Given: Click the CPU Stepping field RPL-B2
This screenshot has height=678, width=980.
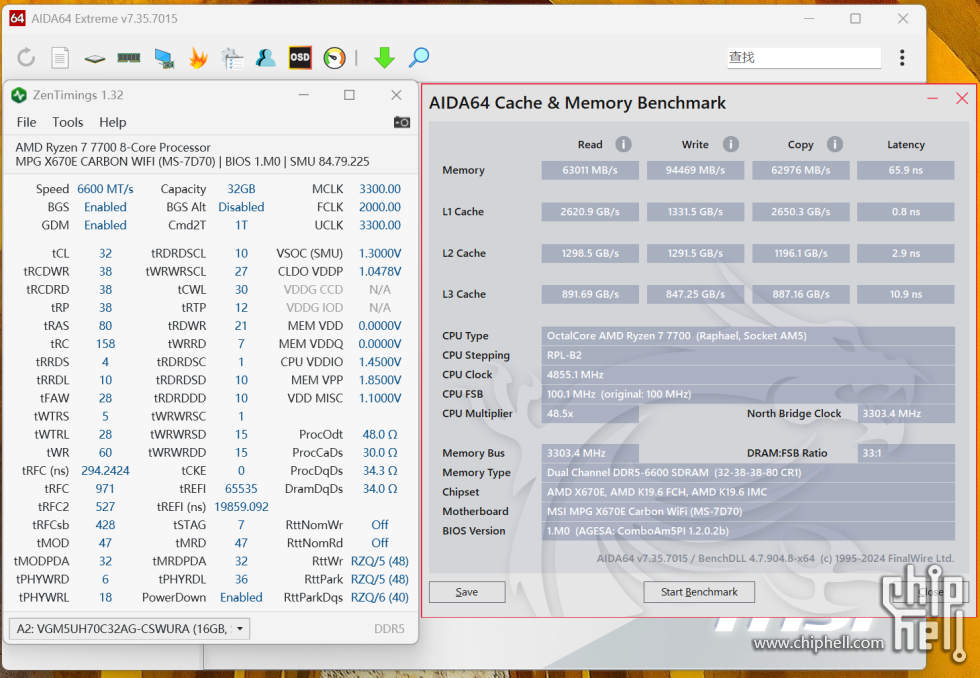Looking at the screenshot, I should tap(748, 355).
